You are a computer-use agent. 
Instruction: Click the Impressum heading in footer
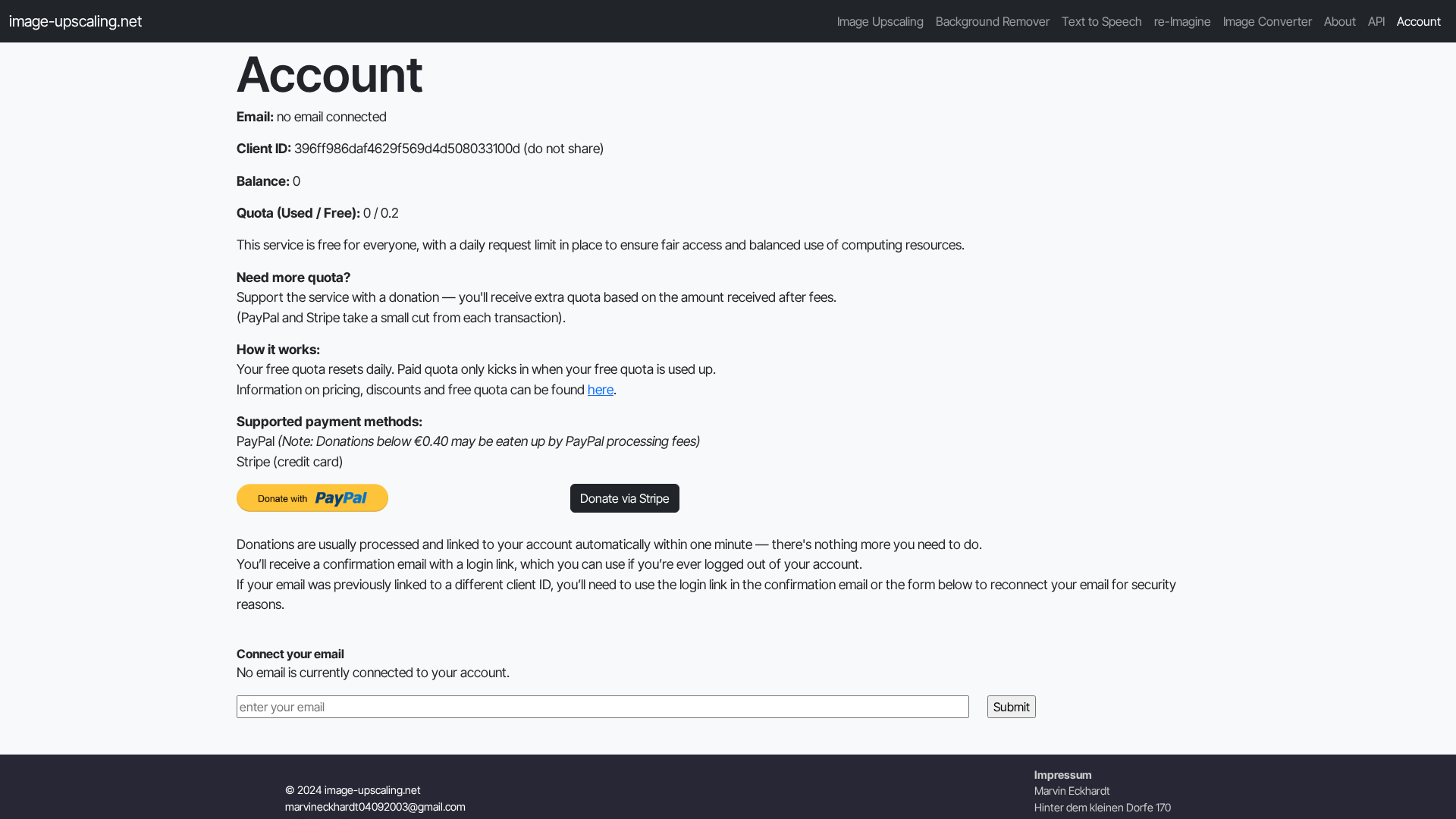tap(1062, 775)
